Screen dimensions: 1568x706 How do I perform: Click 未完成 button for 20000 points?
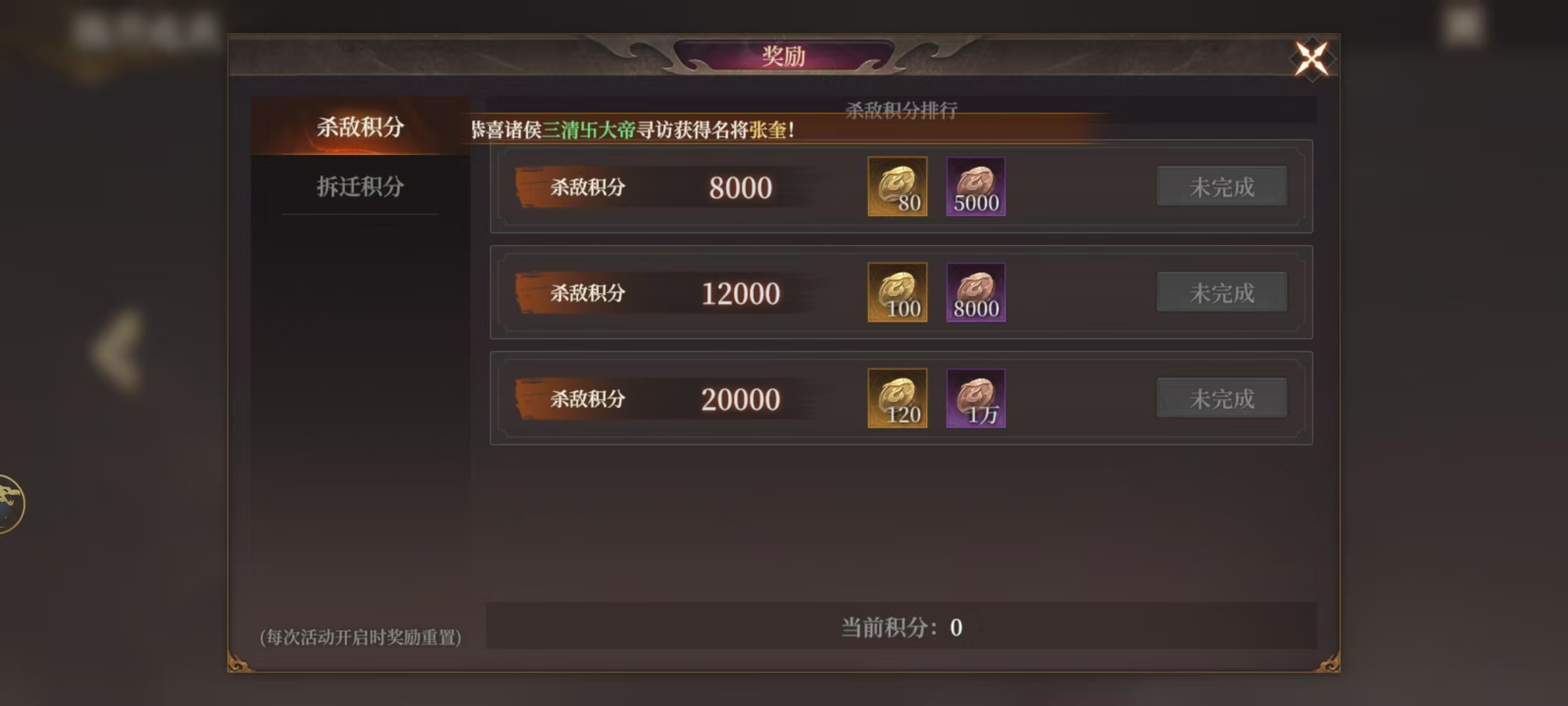pyautogui.click(x=1222, y=398)
